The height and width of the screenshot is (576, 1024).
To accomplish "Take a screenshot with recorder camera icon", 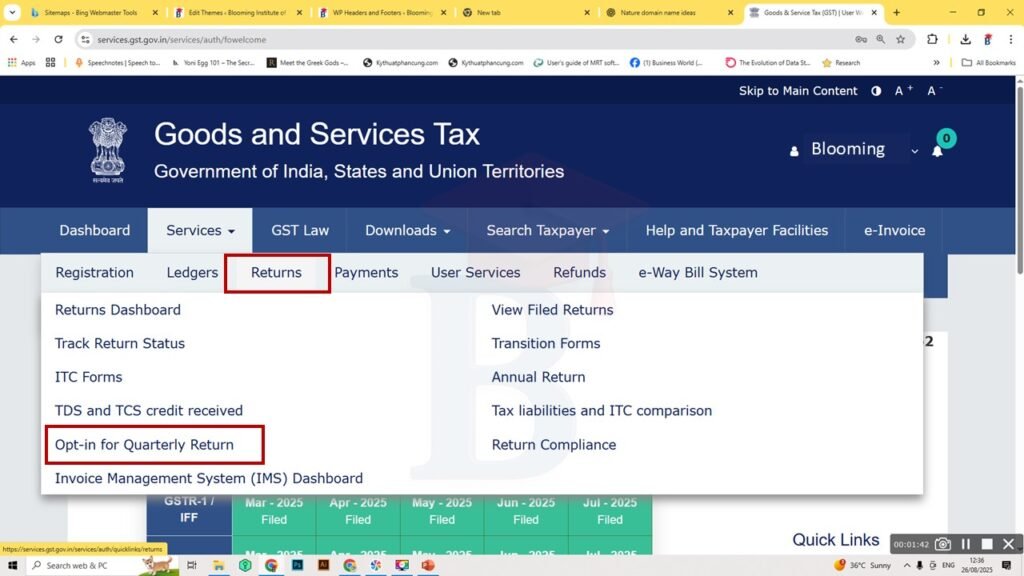I will click(942, 544).
